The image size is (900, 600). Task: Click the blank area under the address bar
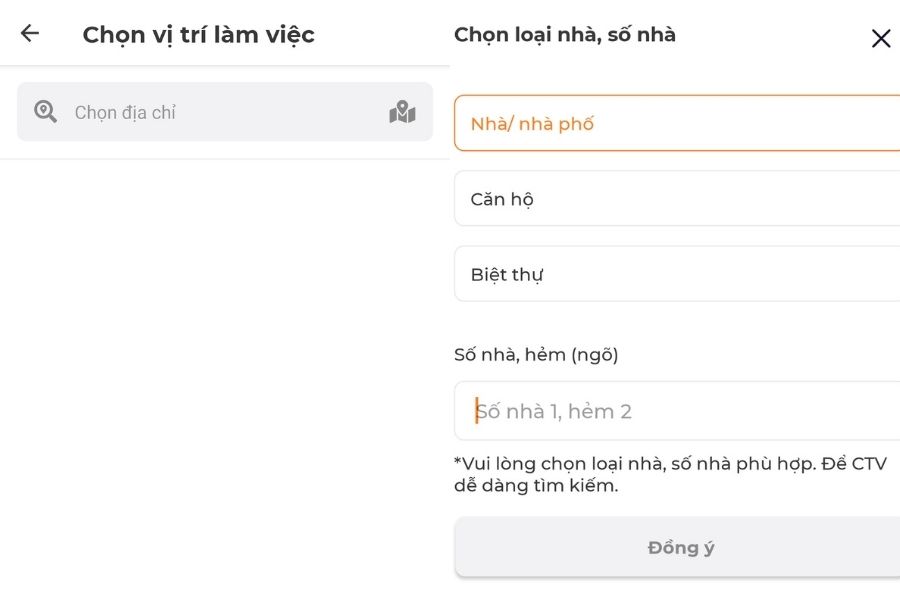225,380
